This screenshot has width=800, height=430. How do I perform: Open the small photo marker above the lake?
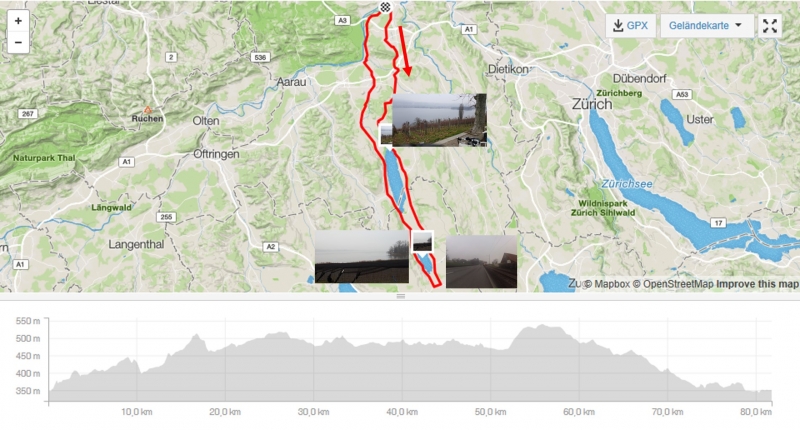[x=385, y=135]
